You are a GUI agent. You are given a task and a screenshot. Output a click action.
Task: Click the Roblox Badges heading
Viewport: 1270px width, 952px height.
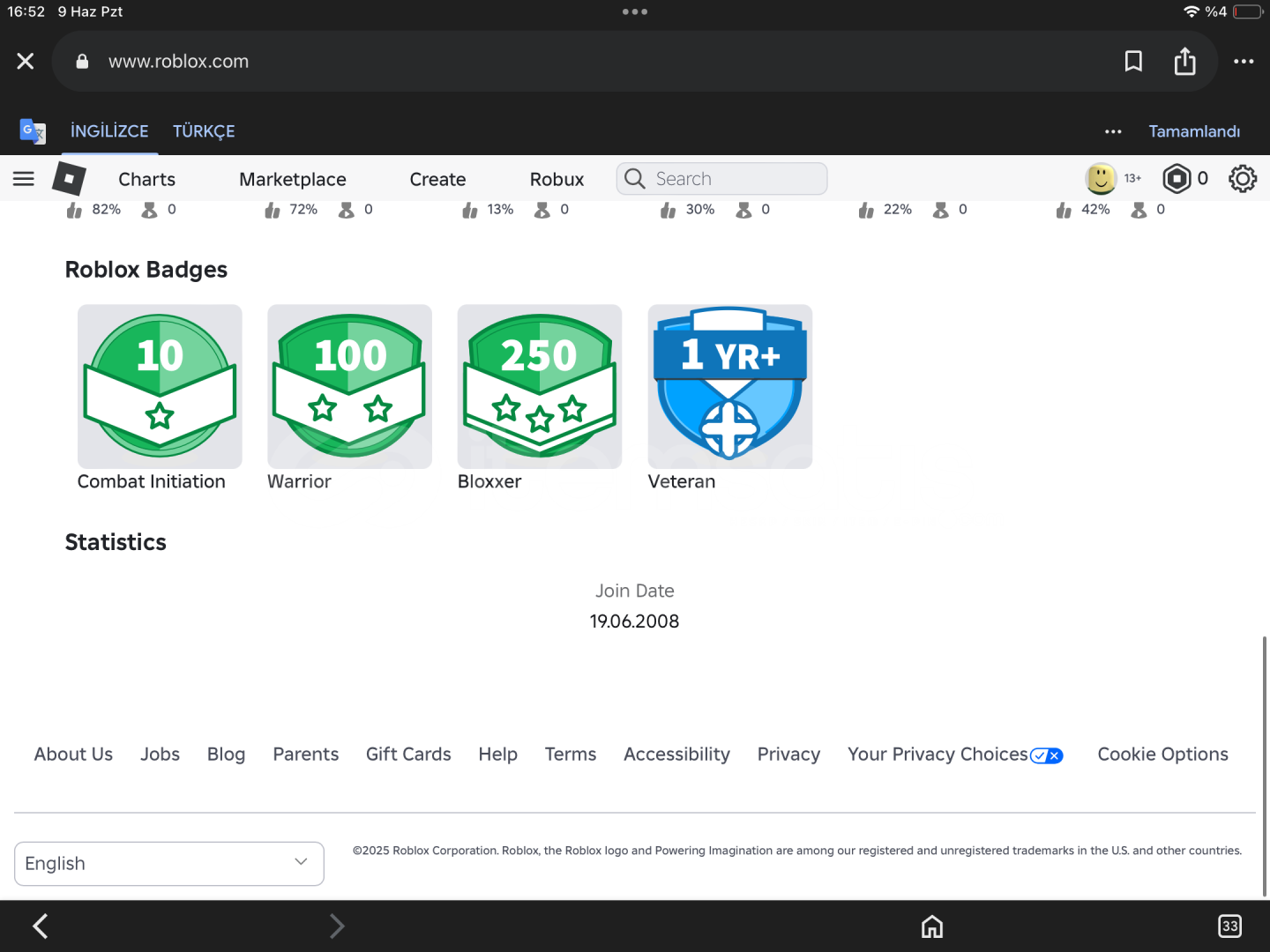click(x=146, y=270)
